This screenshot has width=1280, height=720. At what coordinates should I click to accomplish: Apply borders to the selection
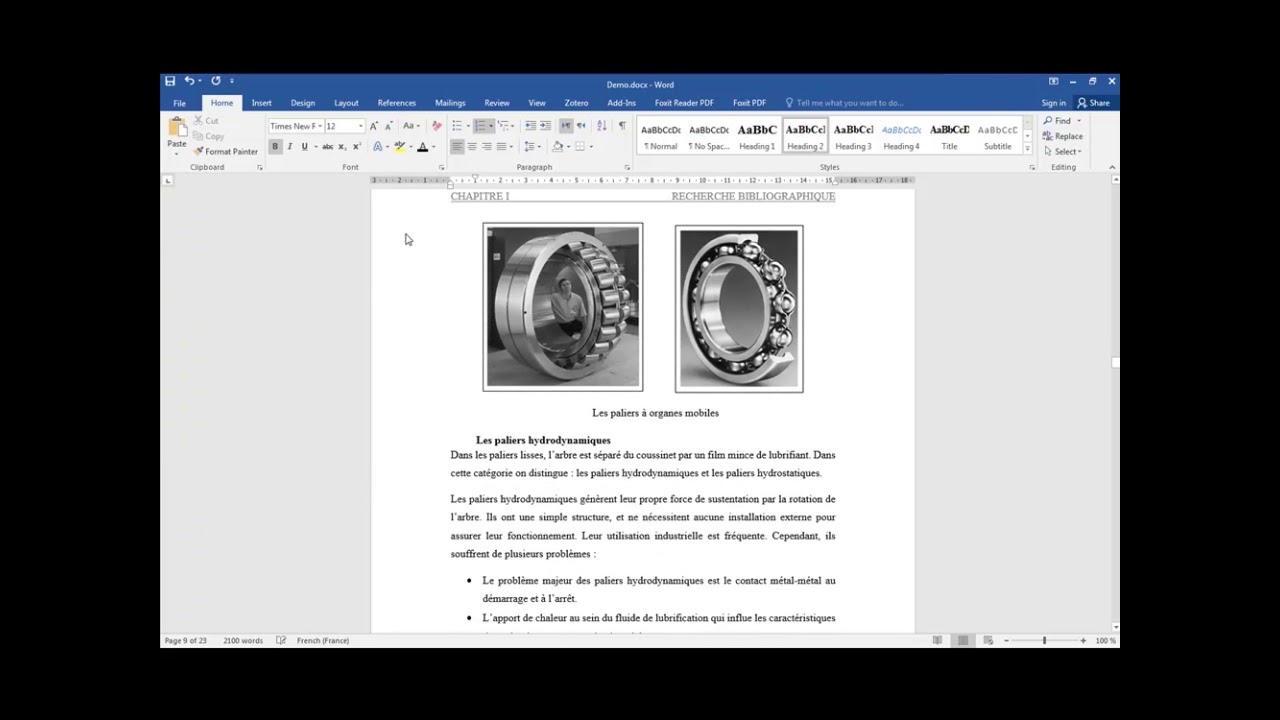(x=579, y=147)
